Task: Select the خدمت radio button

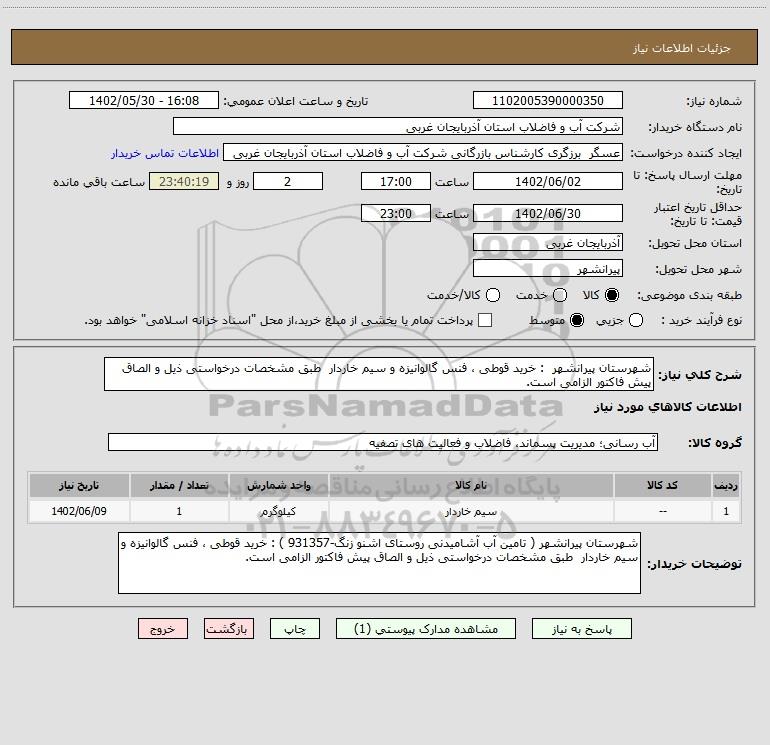Action: [560, 295]
